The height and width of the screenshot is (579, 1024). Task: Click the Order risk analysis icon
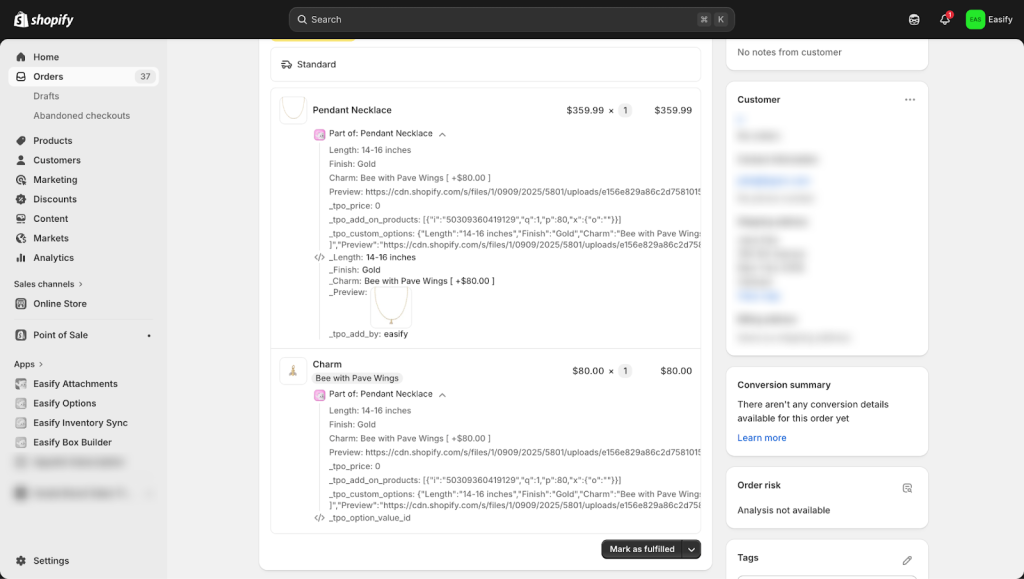(907, 488)
